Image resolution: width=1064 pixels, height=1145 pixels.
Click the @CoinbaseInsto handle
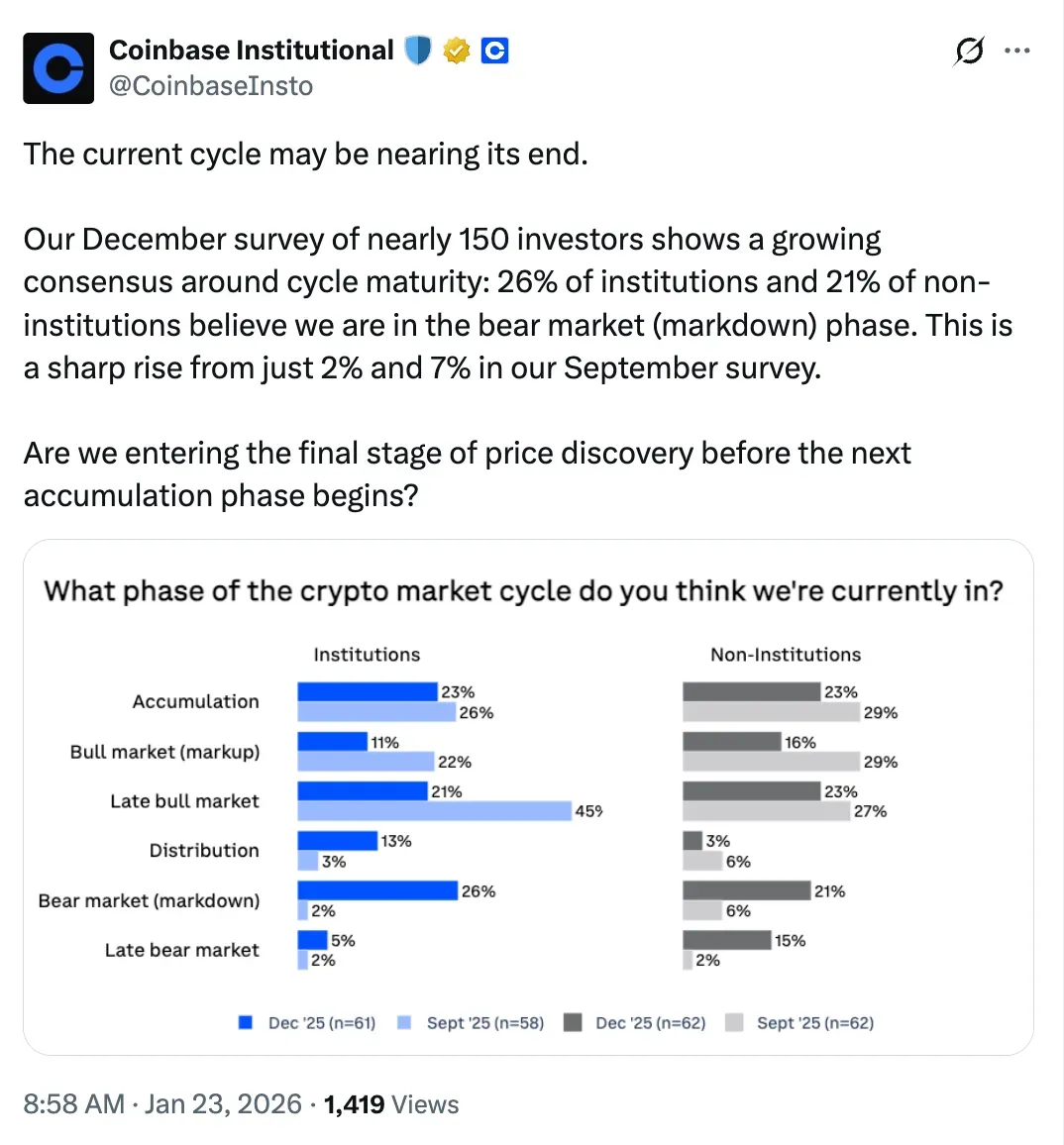pos(210,86)
